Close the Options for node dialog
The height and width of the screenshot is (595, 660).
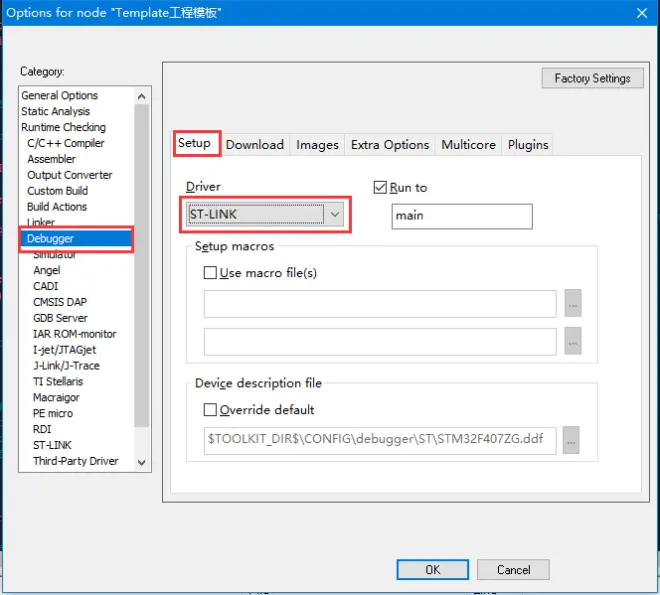pyautogui.click(x=642, y=13)
